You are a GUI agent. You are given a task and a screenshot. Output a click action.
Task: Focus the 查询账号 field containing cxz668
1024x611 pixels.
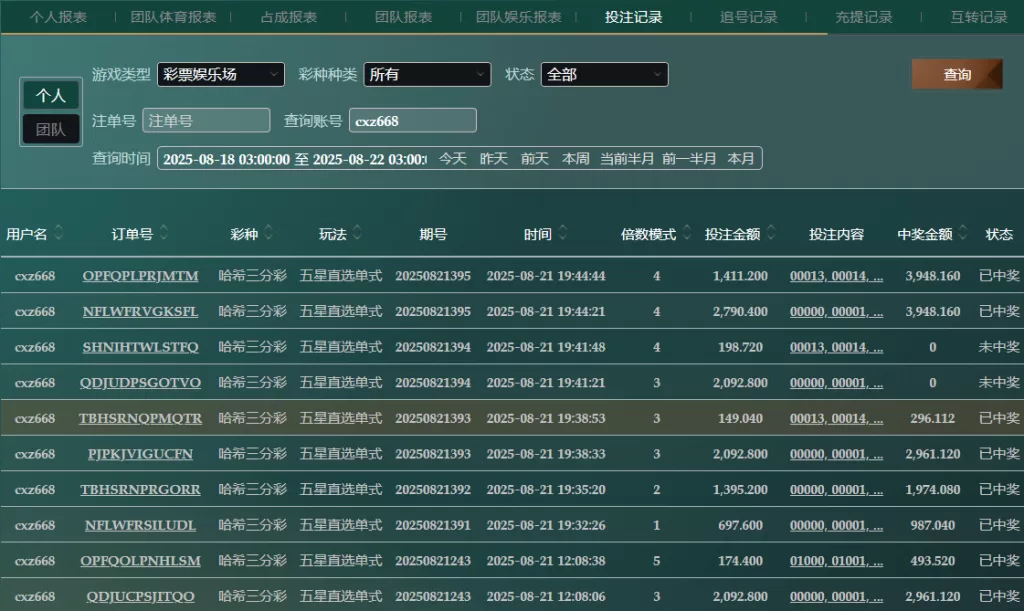pos(412,121)
